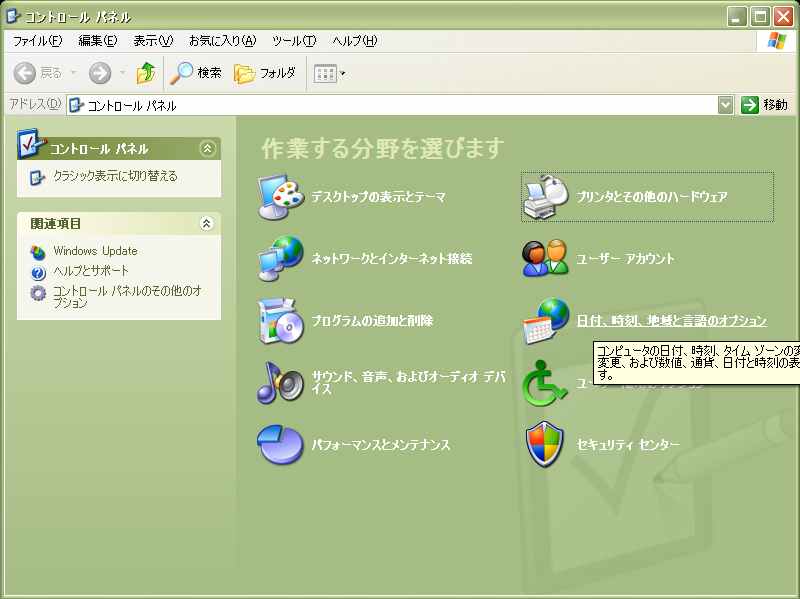Image resolution: width=800 pixels, height=599 pixels.
Task: Collapse the 関連項目 sidebar section
Action: 207,223
